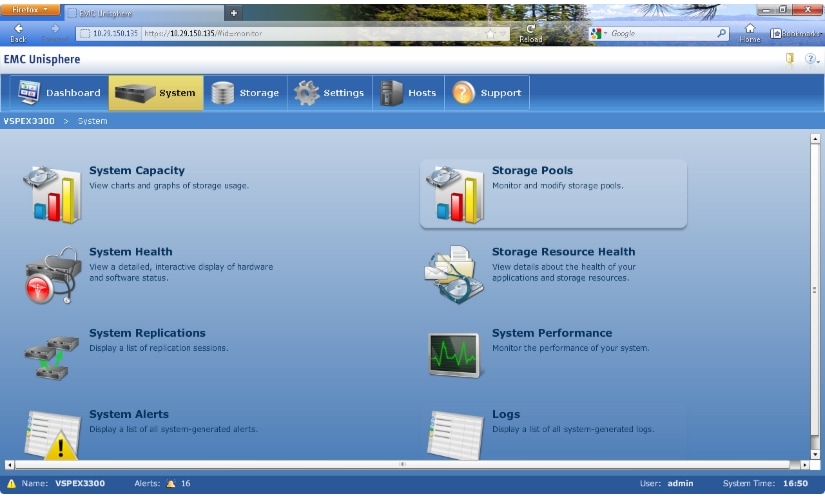Click the alerts bell icon in status bar

171,484
